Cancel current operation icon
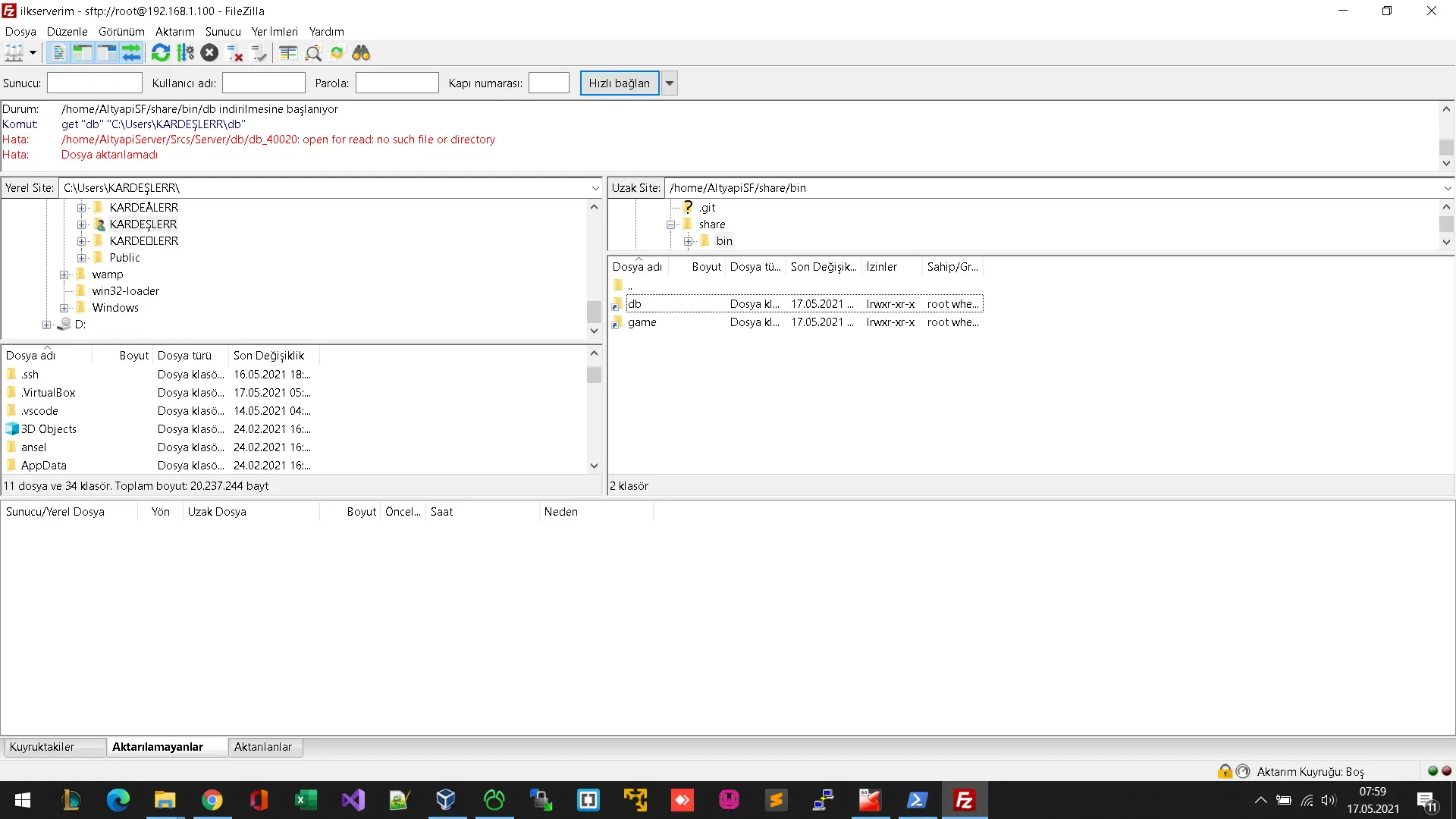 coord(210,53)
